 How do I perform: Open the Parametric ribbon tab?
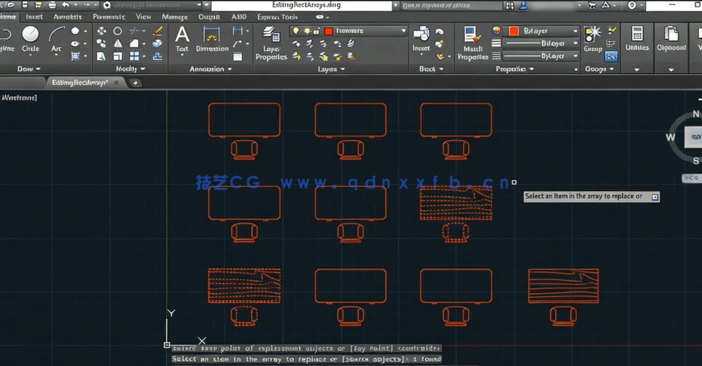[109, 17]
